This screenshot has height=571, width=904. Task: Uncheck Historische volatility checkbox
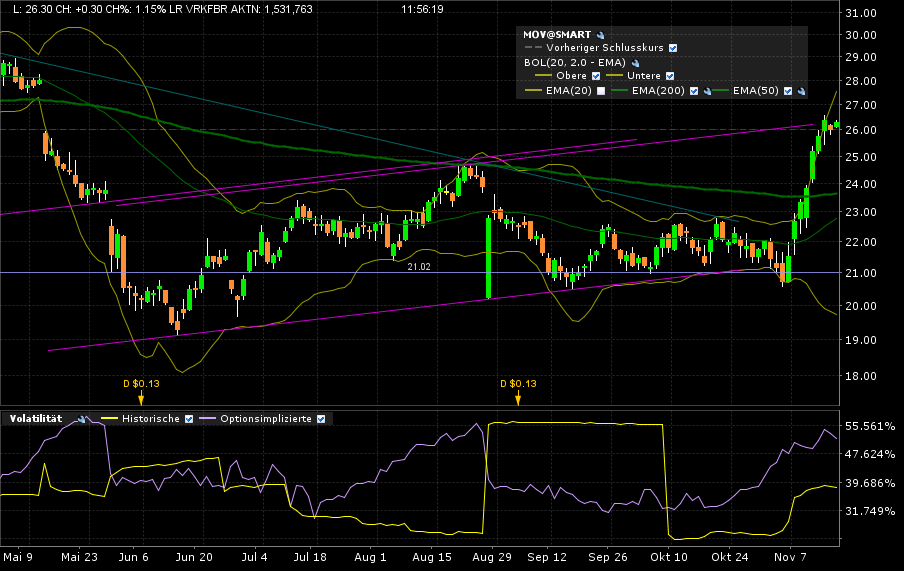[187, 419]
